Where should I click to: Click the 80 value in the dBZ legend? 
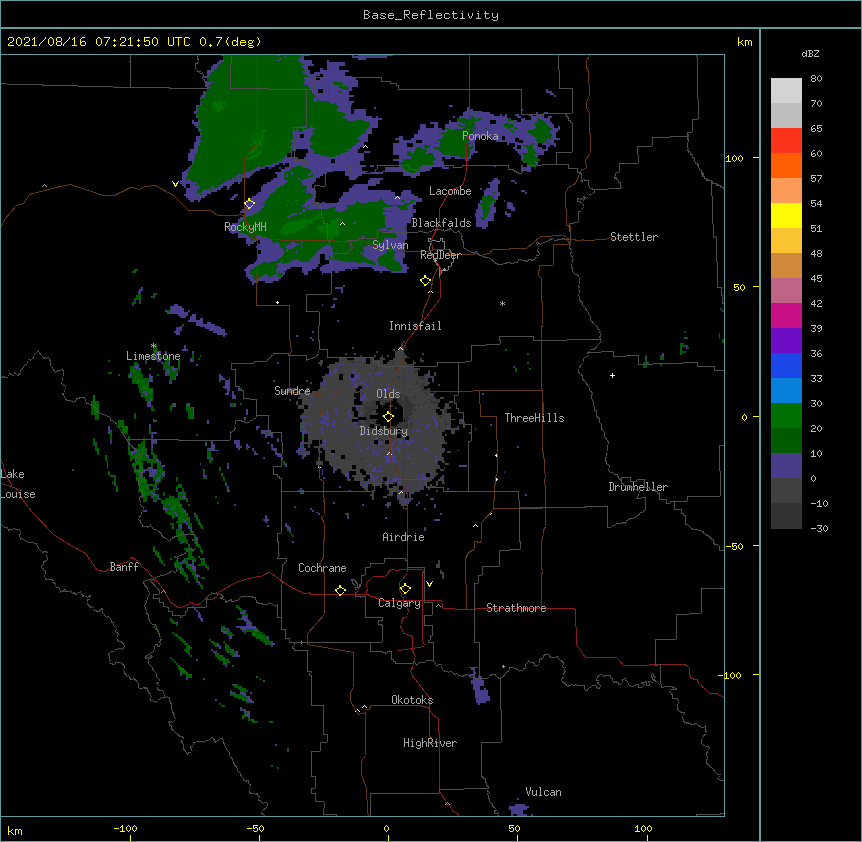pos(816,79)
